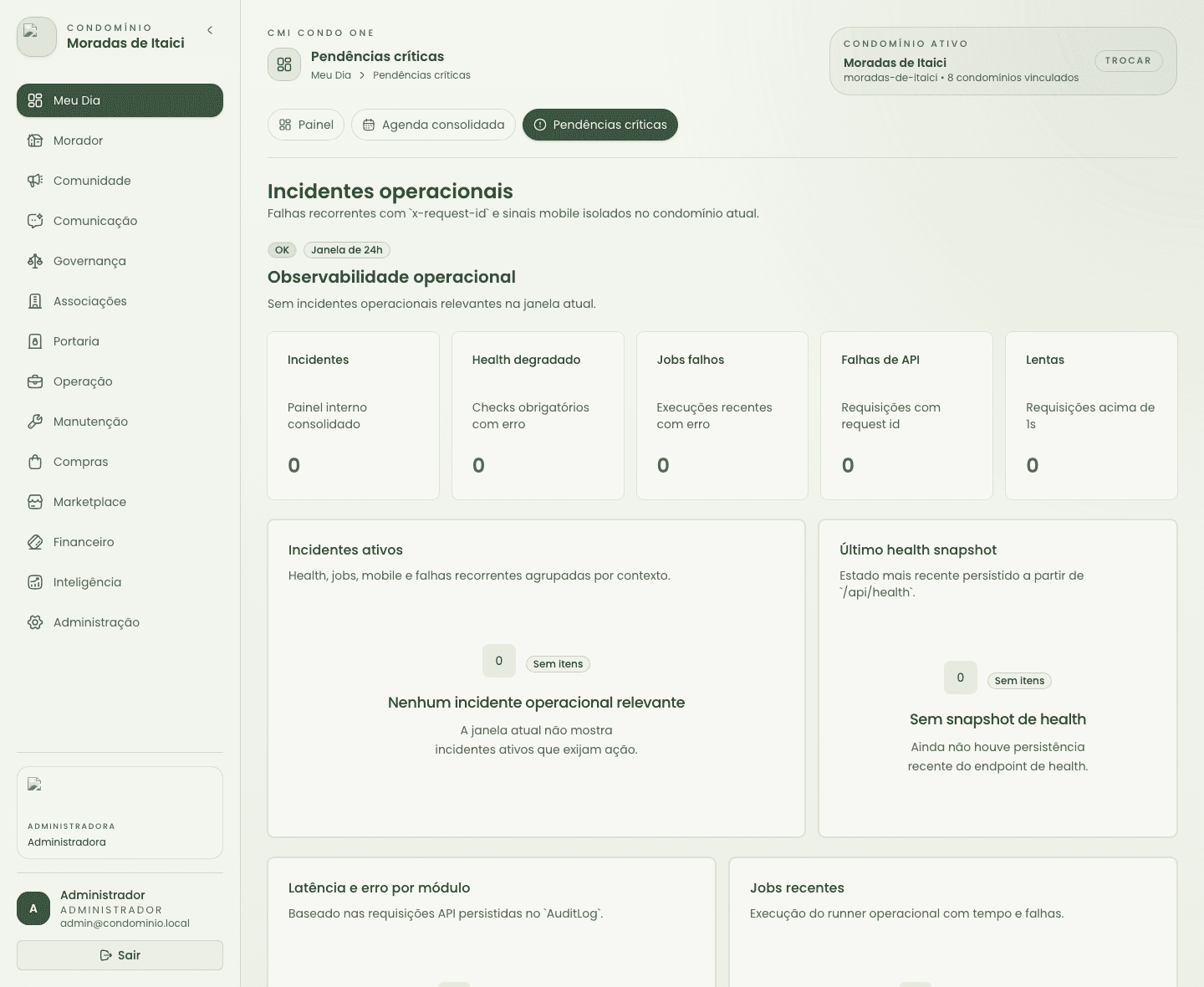Click the Falhas de API card
1204x987 pixels.
coord(907,416)
